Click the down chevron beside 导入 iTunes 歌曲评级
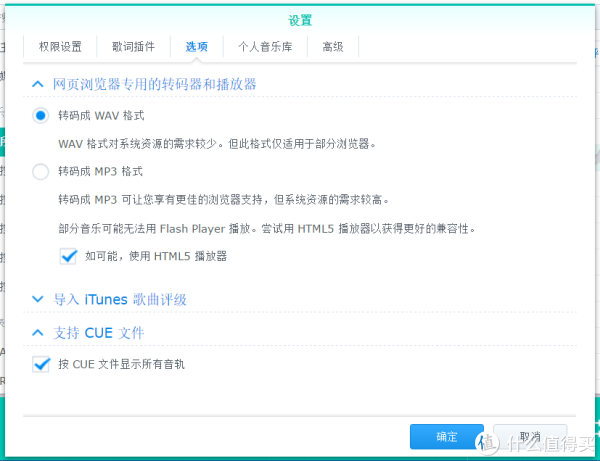Image resolution: width=600 pixels, height=461 pixels. coord(38,299)
